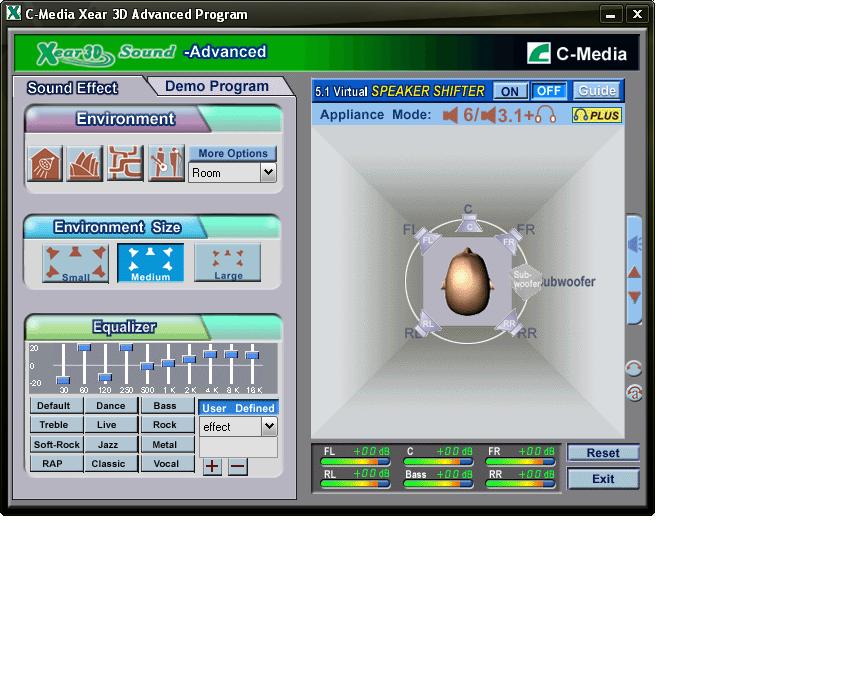Apply the Classic equalizer preset
859x684 pixels.
tap(111, 464)
